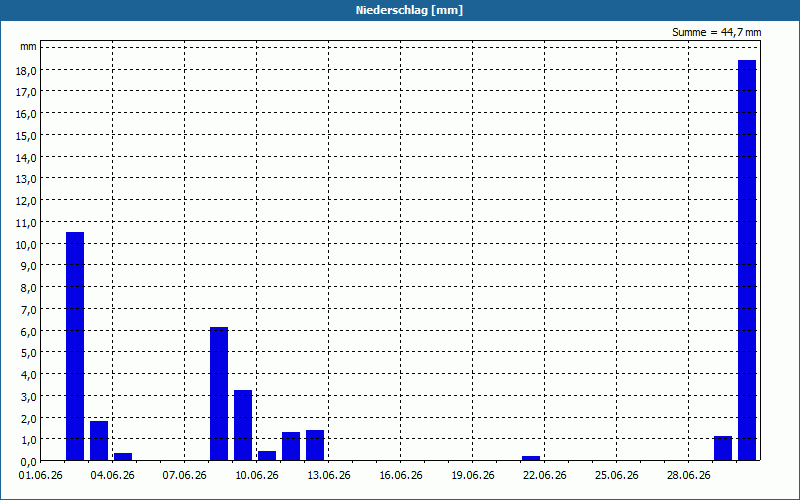The width and height of the screenshot is (800, 500).
Task: Click the chart title Niederschlag [mm]
Action: 409,10
